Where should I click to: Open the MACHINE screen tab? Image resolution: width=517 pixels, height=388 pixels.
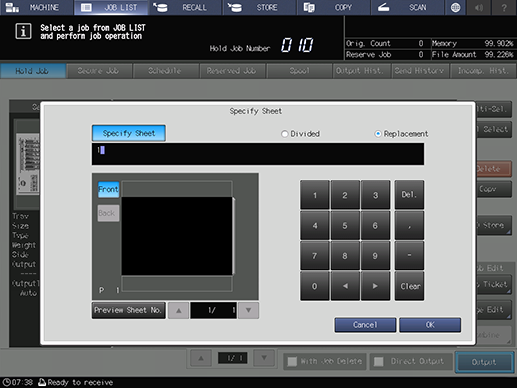(x=37, y=7)
